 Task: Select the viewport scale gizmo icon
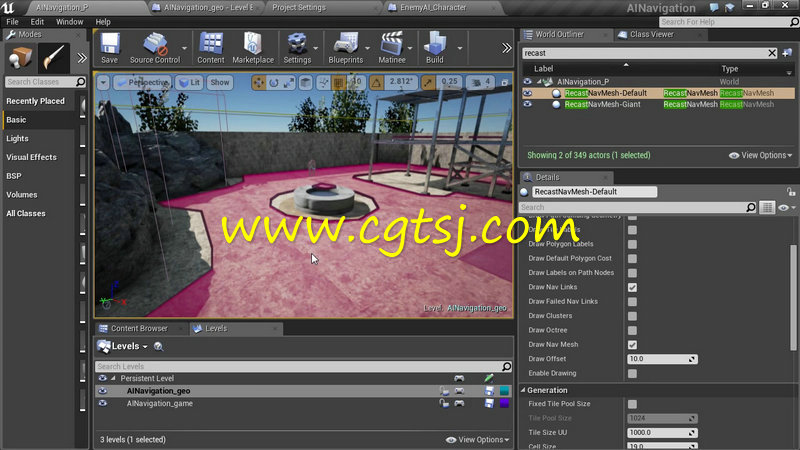(289, 82)
